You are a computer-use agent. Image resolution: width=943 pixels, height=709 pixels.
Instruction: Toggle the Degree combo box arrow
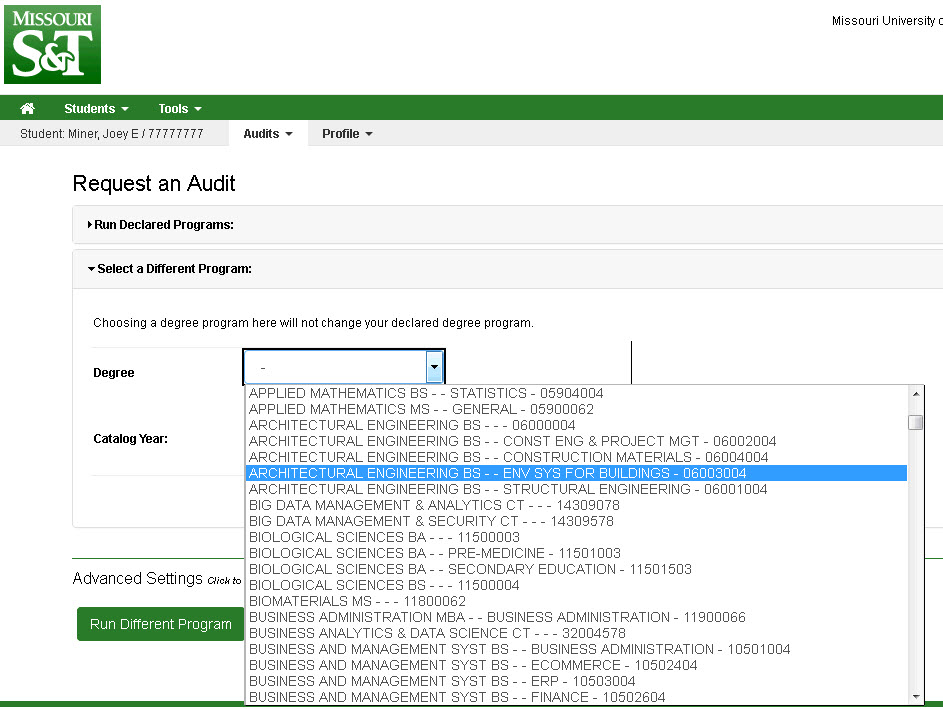434,367
